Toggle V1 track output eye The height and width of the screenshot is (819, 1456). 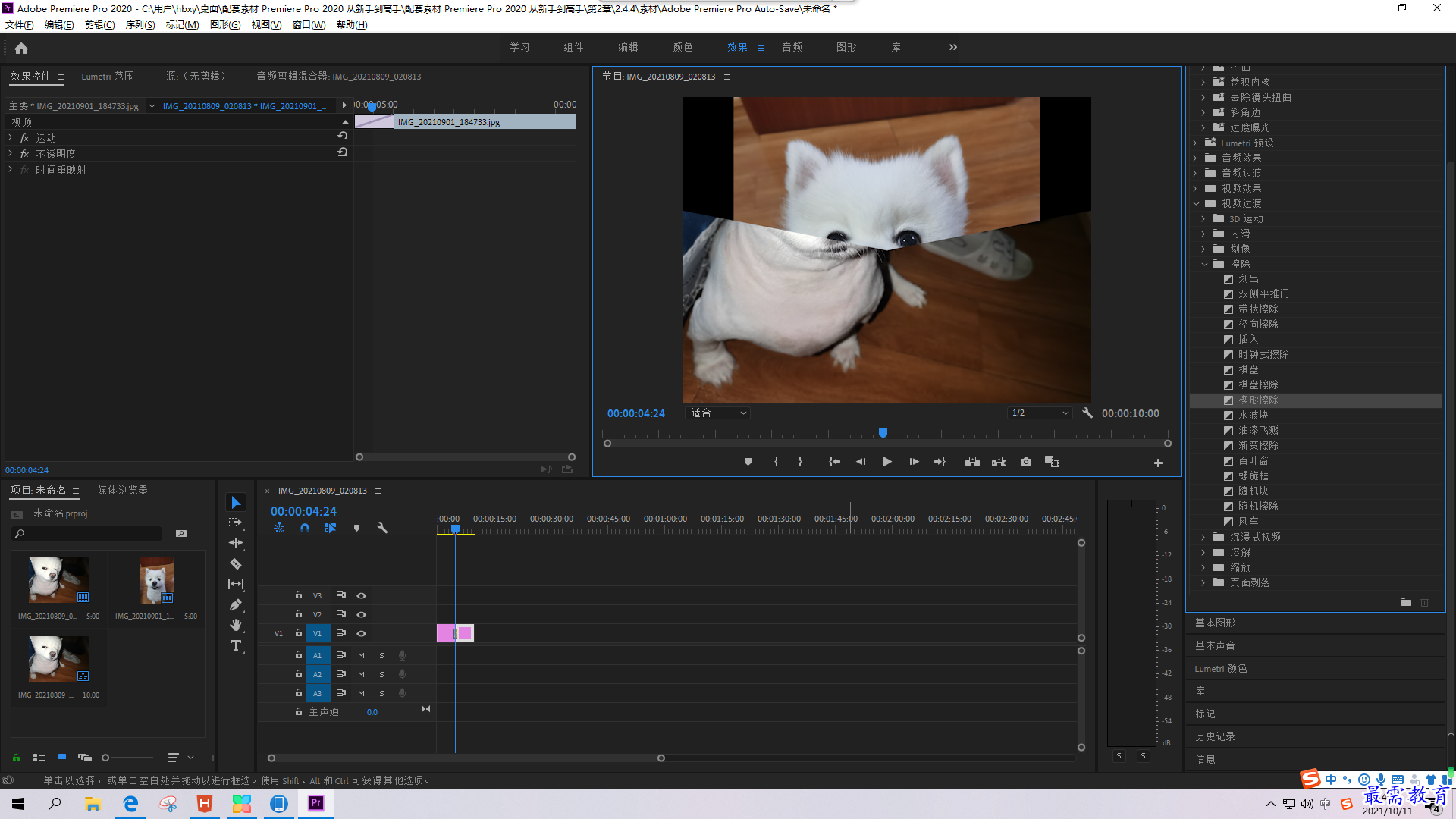tap(362, 633)
